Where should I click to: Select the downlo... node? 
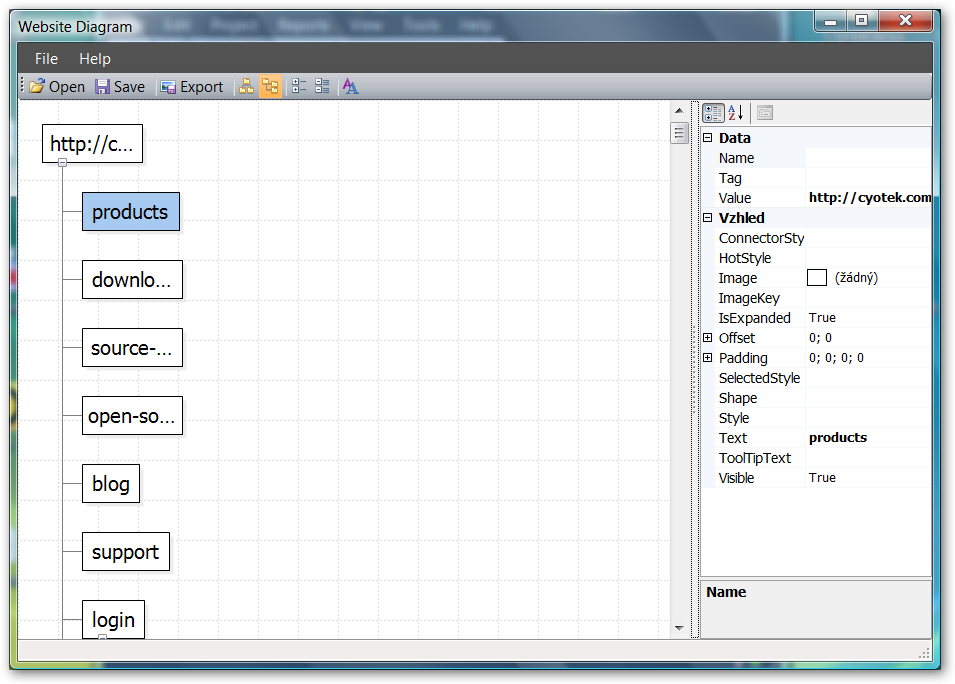132,280
